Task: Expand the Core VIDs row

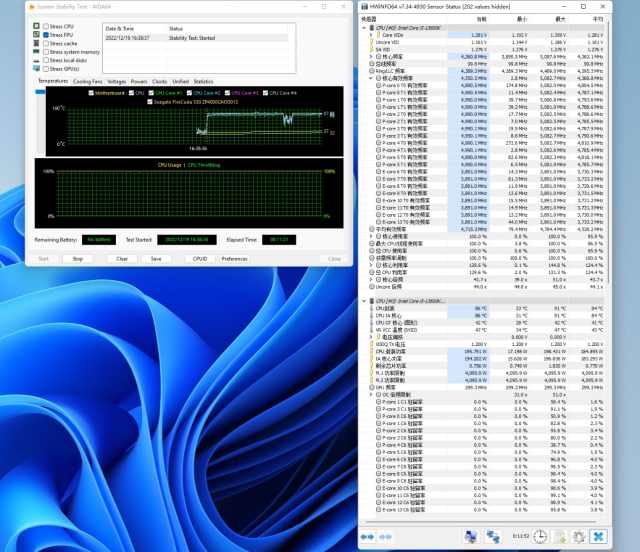Action: (371, 35)
